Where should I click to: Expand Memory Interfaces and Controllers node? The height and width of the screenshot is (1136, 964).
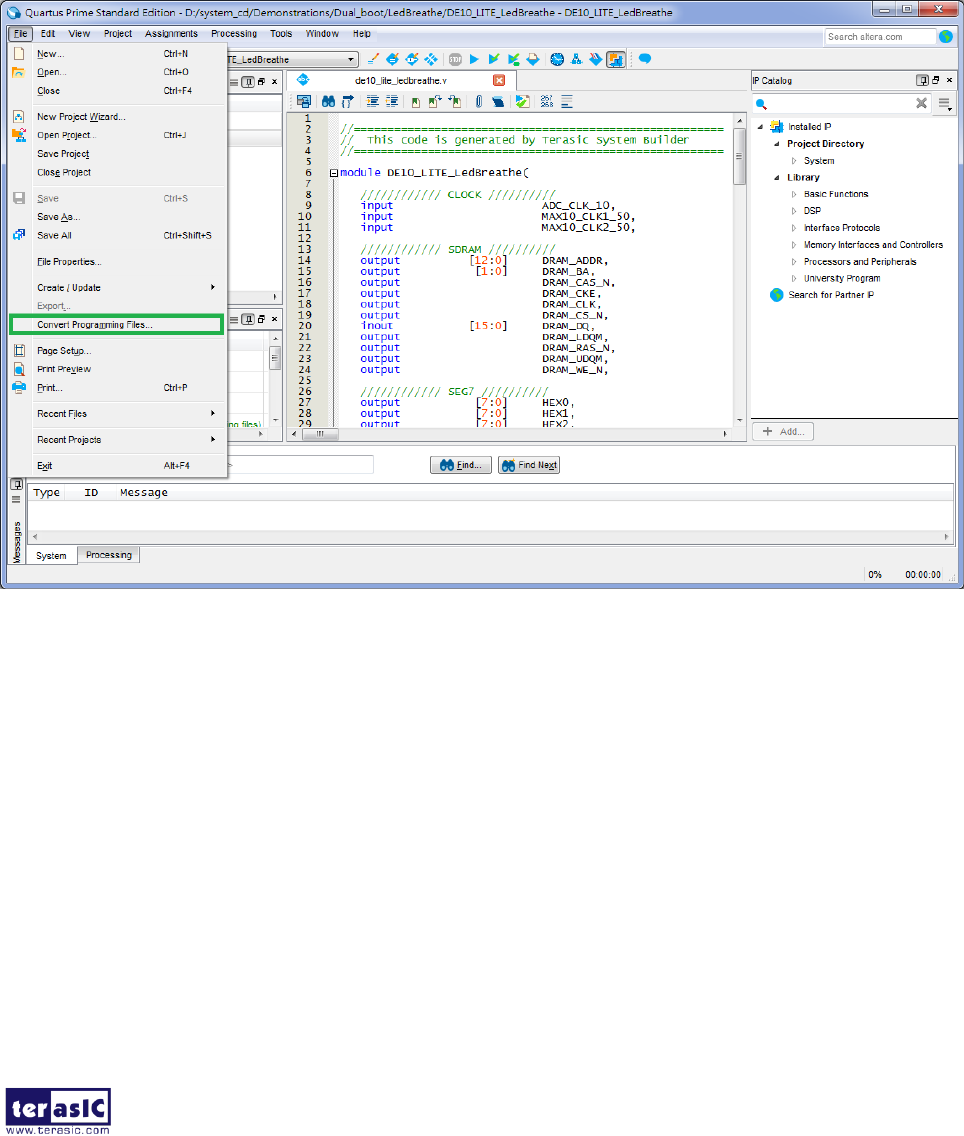click(794, 245)
